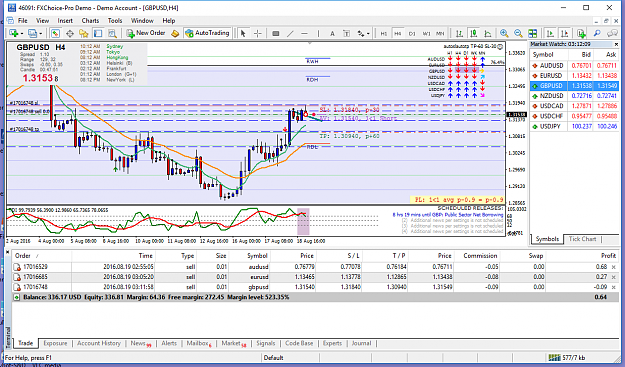The height and width of the screenshot is (367, 625).
Task: Close the audusd order 17016529
Action: (x=614, y=267)
